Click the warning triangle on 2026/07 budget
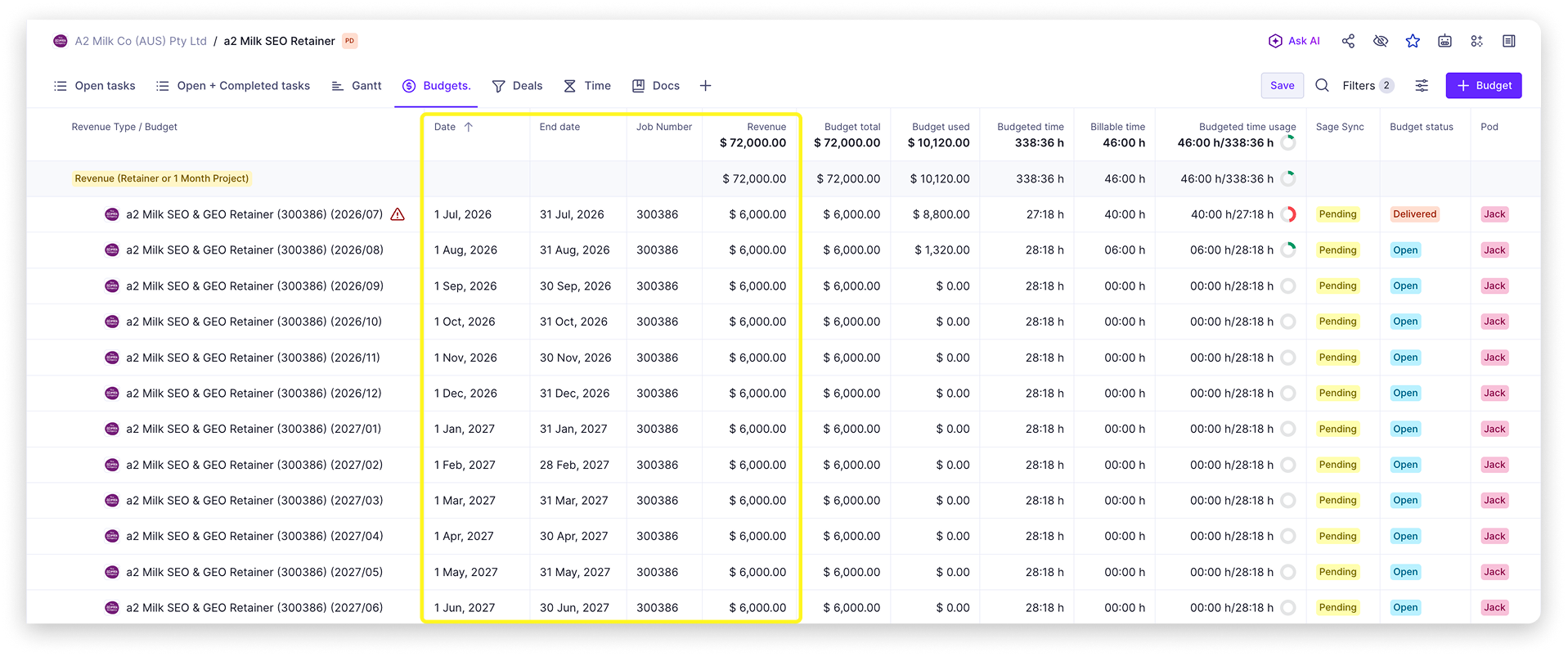 (398, 214)
